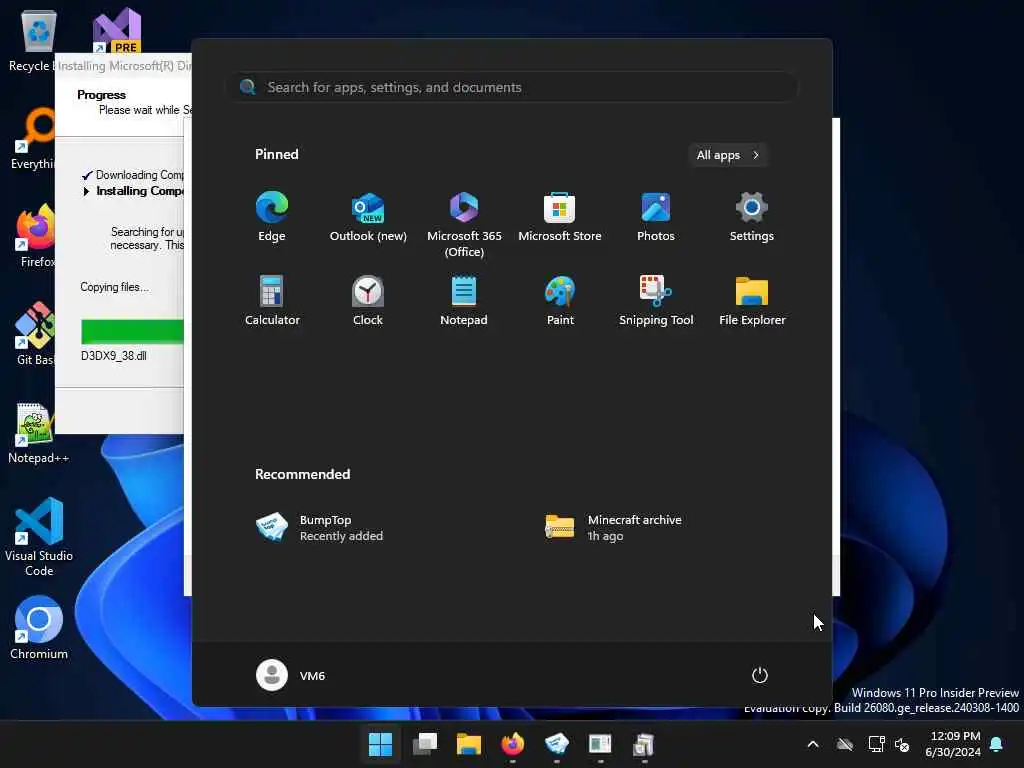Open Microsoft Store pinned app
This screenshot has height=768, width=1024.
tap(560, 217)
